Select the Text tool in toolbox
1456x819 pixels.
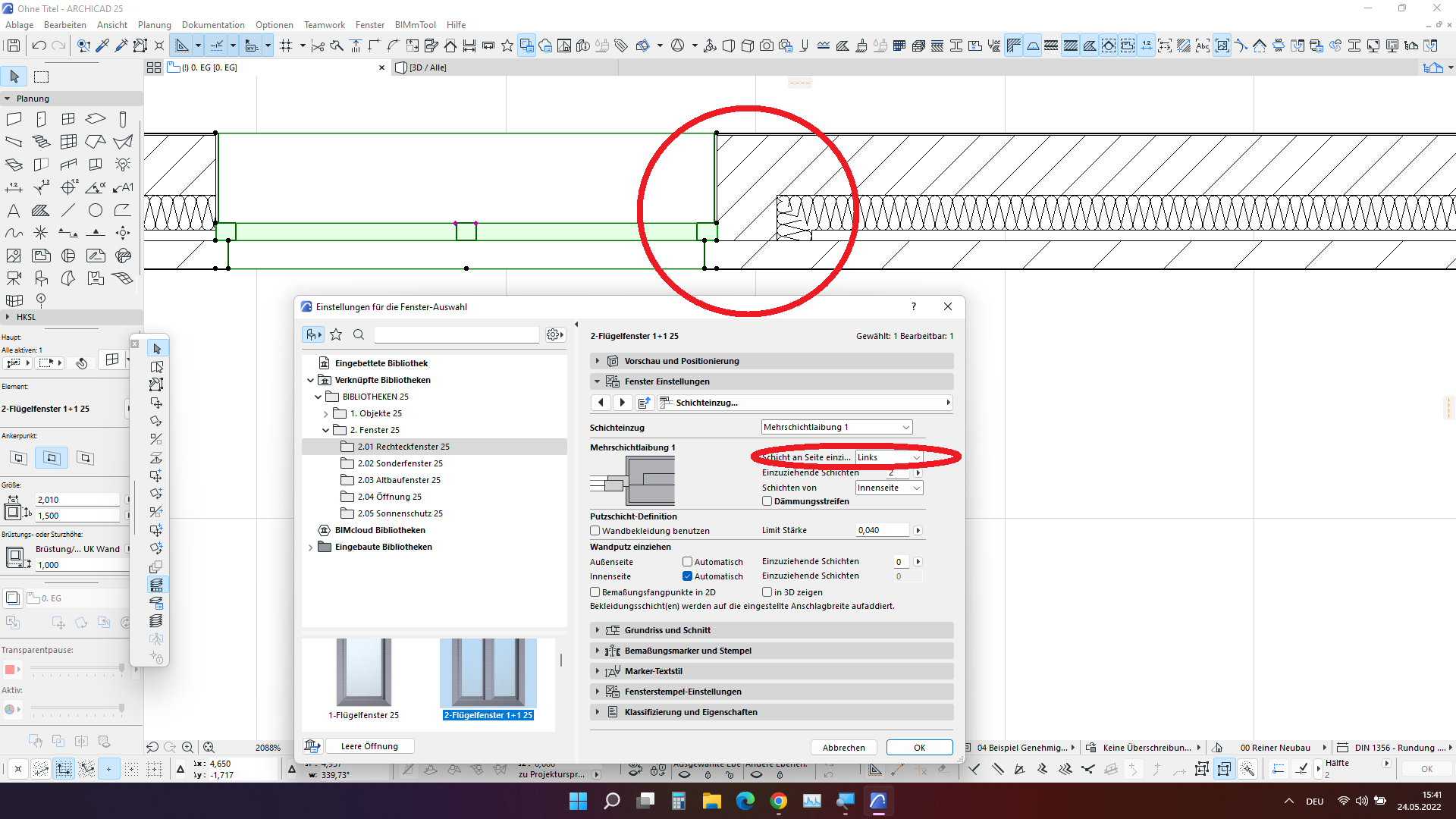[x=14, y=210]
